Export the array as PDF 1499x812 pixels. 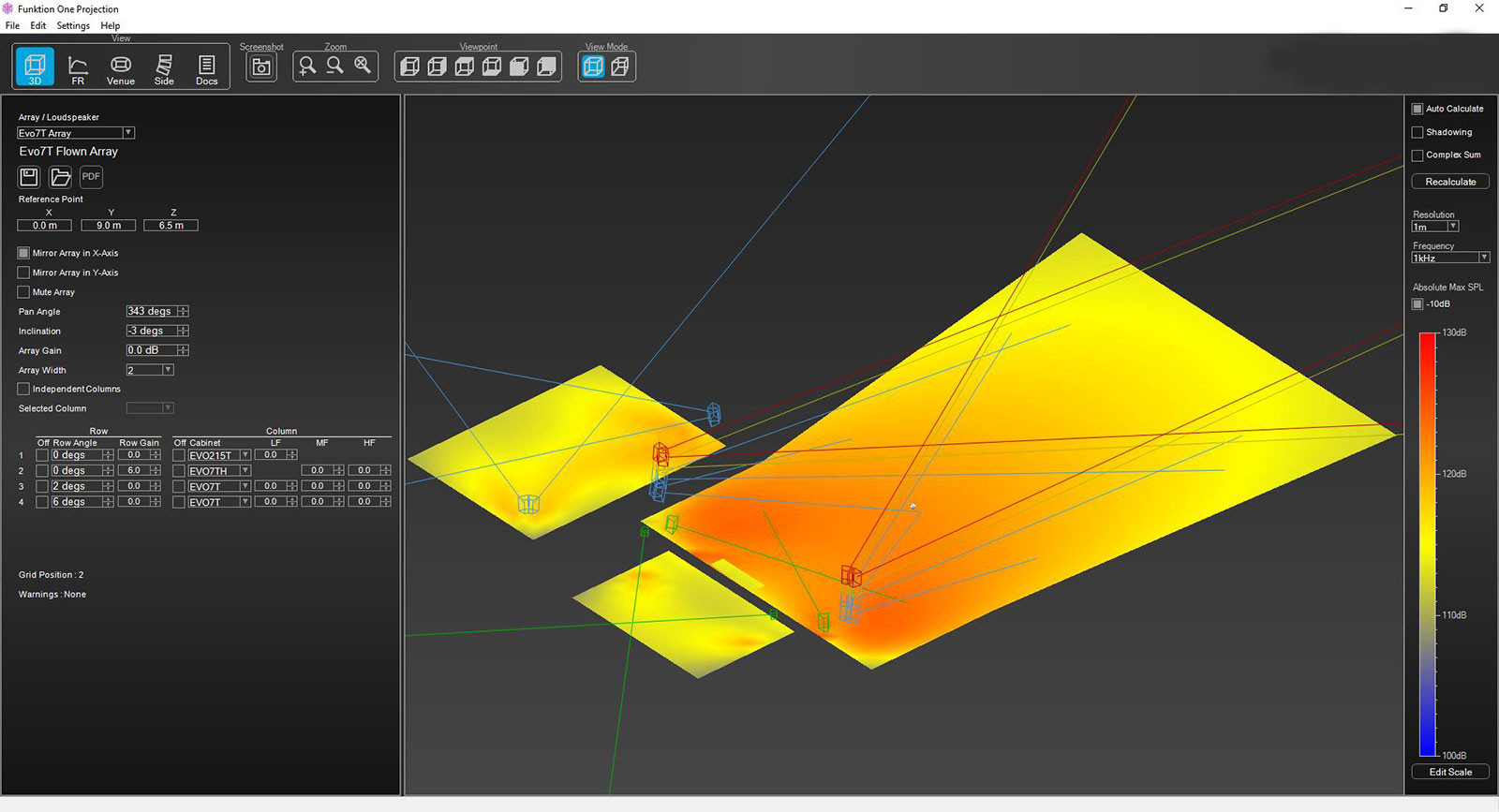[91, 176]
